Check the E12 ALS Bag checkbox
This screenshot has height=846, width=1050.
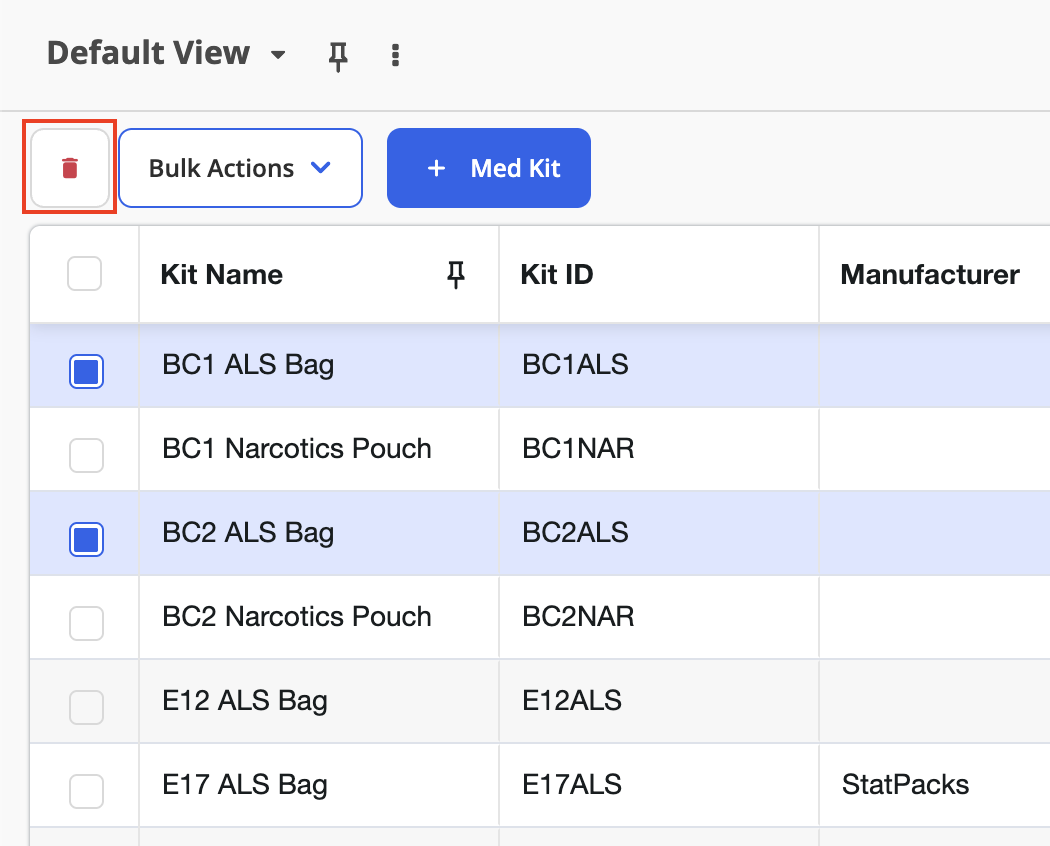[86, 707]
